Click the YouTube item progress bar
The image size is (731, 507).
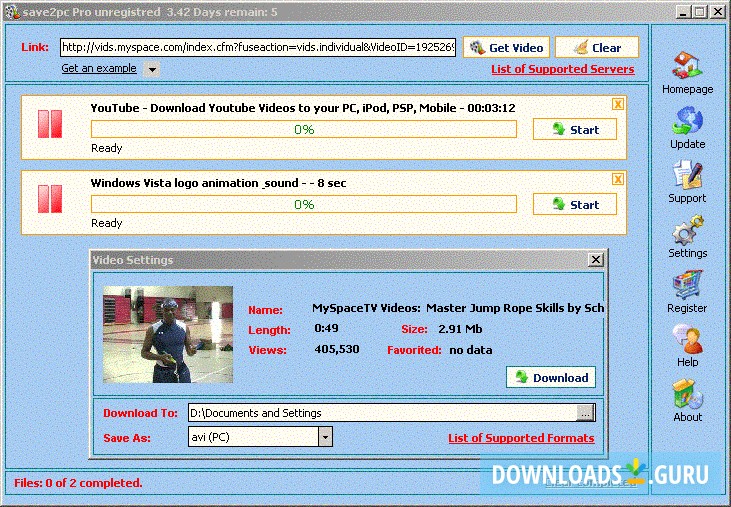(304, 129)
